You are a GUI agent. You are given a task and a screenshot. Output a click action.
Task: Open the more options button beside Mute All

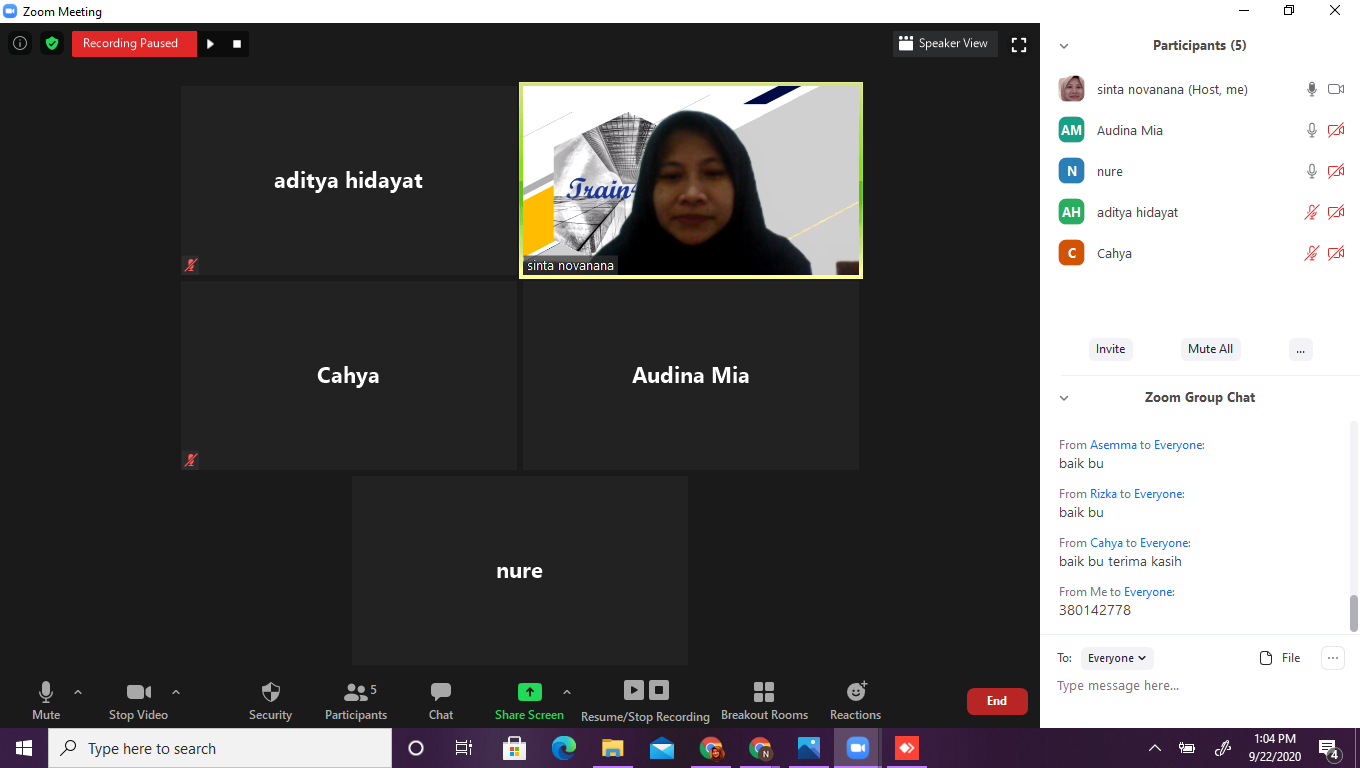[1300, 349]
